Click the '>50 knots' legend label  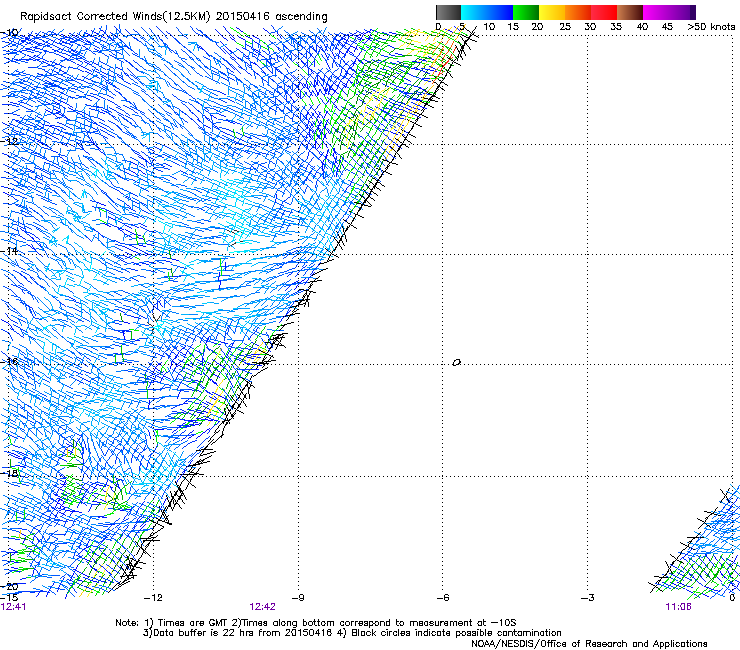click(x=711, y=27)
